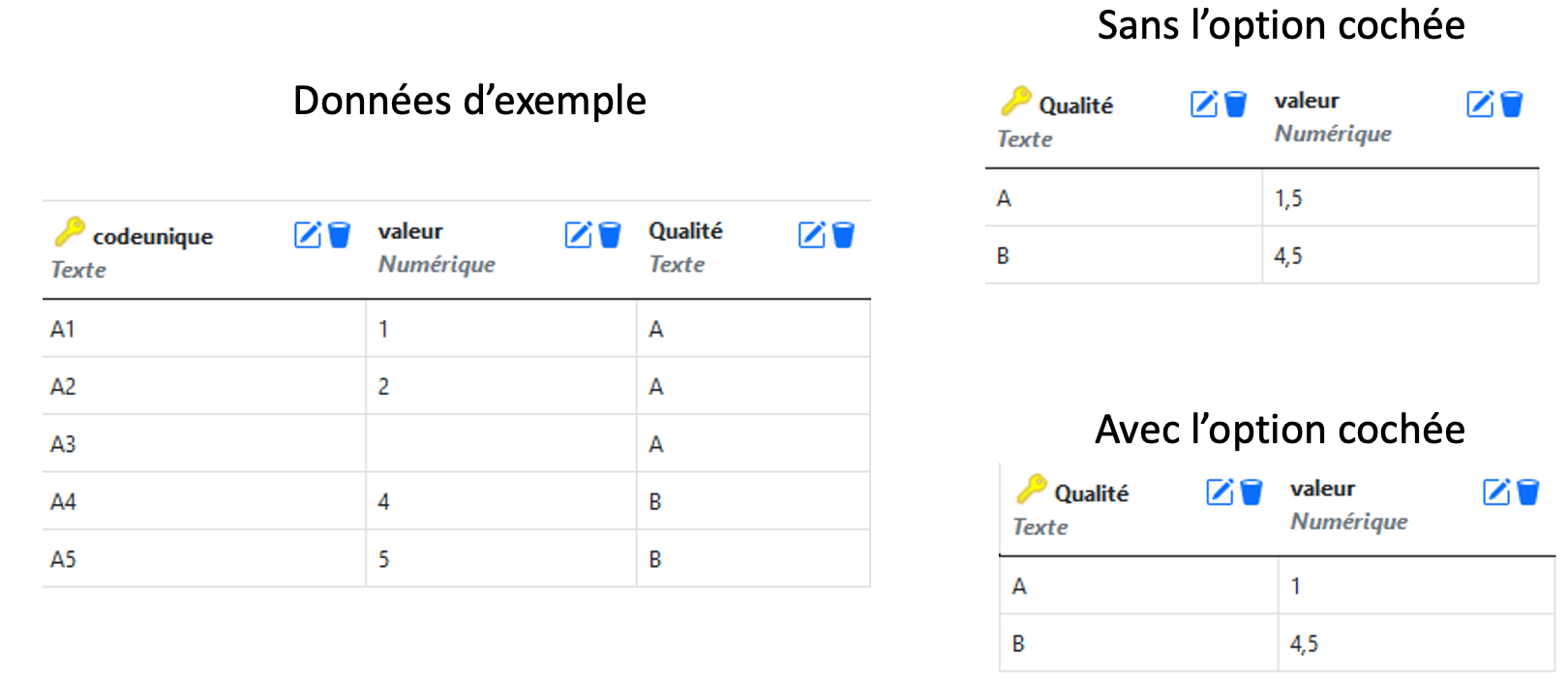Edit valeur column under Avec l'option cochée
Viewport: 1568px width, 685px height.
1496,492
